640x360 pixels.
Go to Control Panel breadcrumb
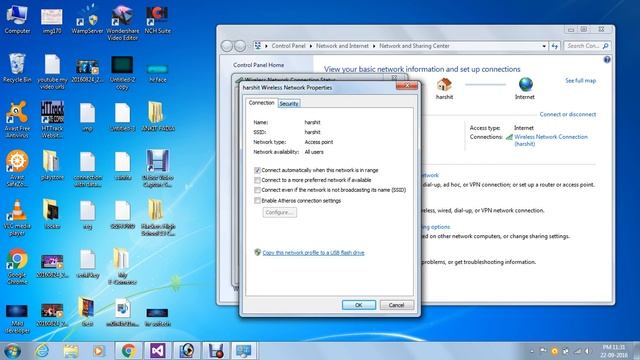point(289,46)
